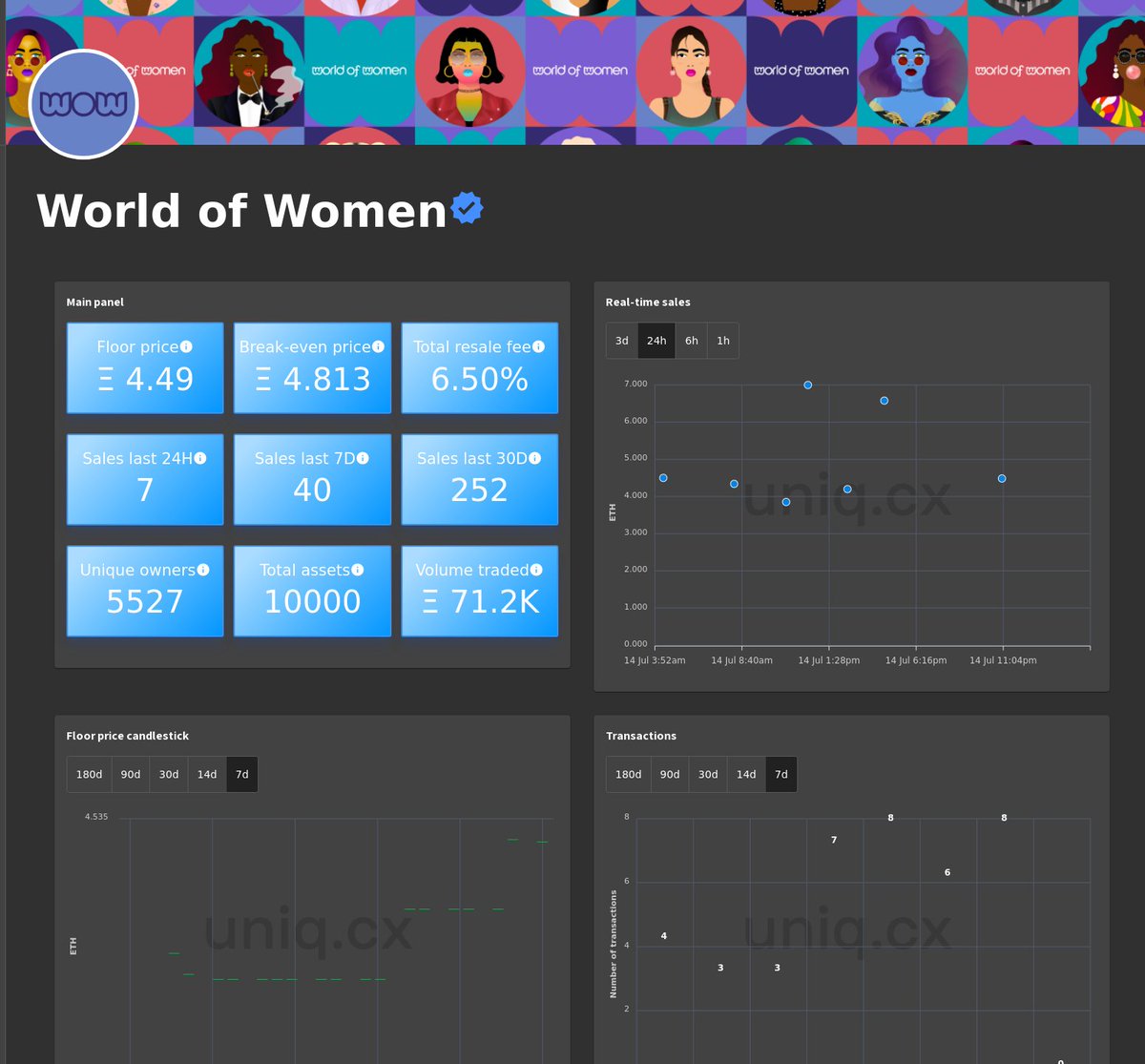Switch Real-time sales to 1h range
This screenshot has height=1064, width=1145.
pyautogui.click(x=722, y=341)
